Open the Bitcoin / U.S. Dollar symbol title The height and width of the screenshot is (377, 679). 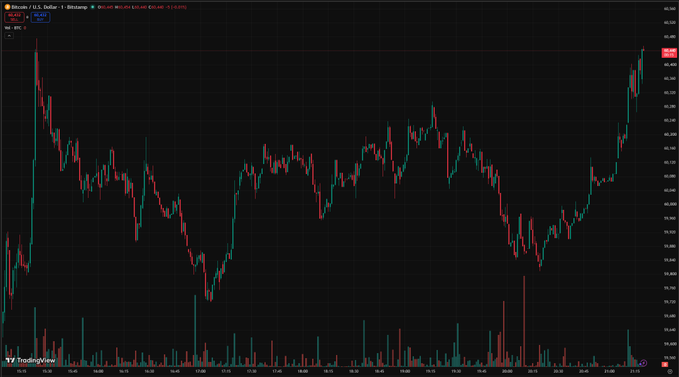(49, 7)
